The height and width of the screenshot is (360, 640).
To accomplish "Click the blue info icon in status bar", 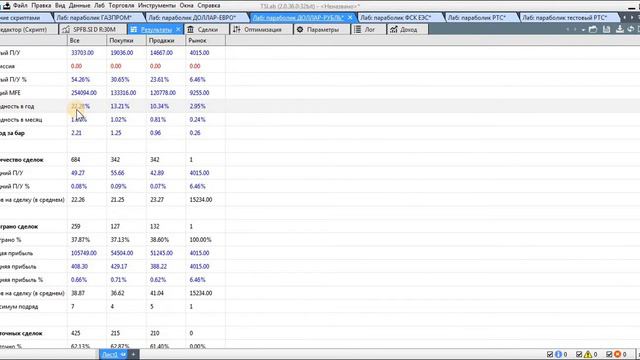I will pyautogui.click(x=558, y=354).
